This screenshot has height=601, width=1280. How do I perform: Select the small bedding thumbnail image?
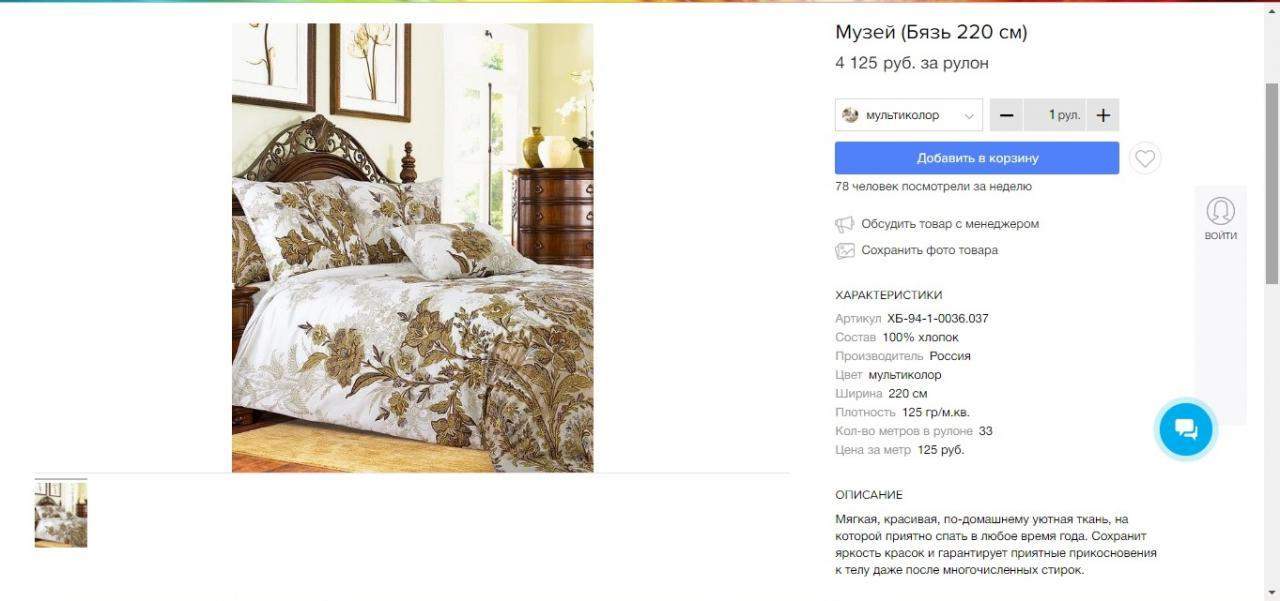tap(61, 514)
